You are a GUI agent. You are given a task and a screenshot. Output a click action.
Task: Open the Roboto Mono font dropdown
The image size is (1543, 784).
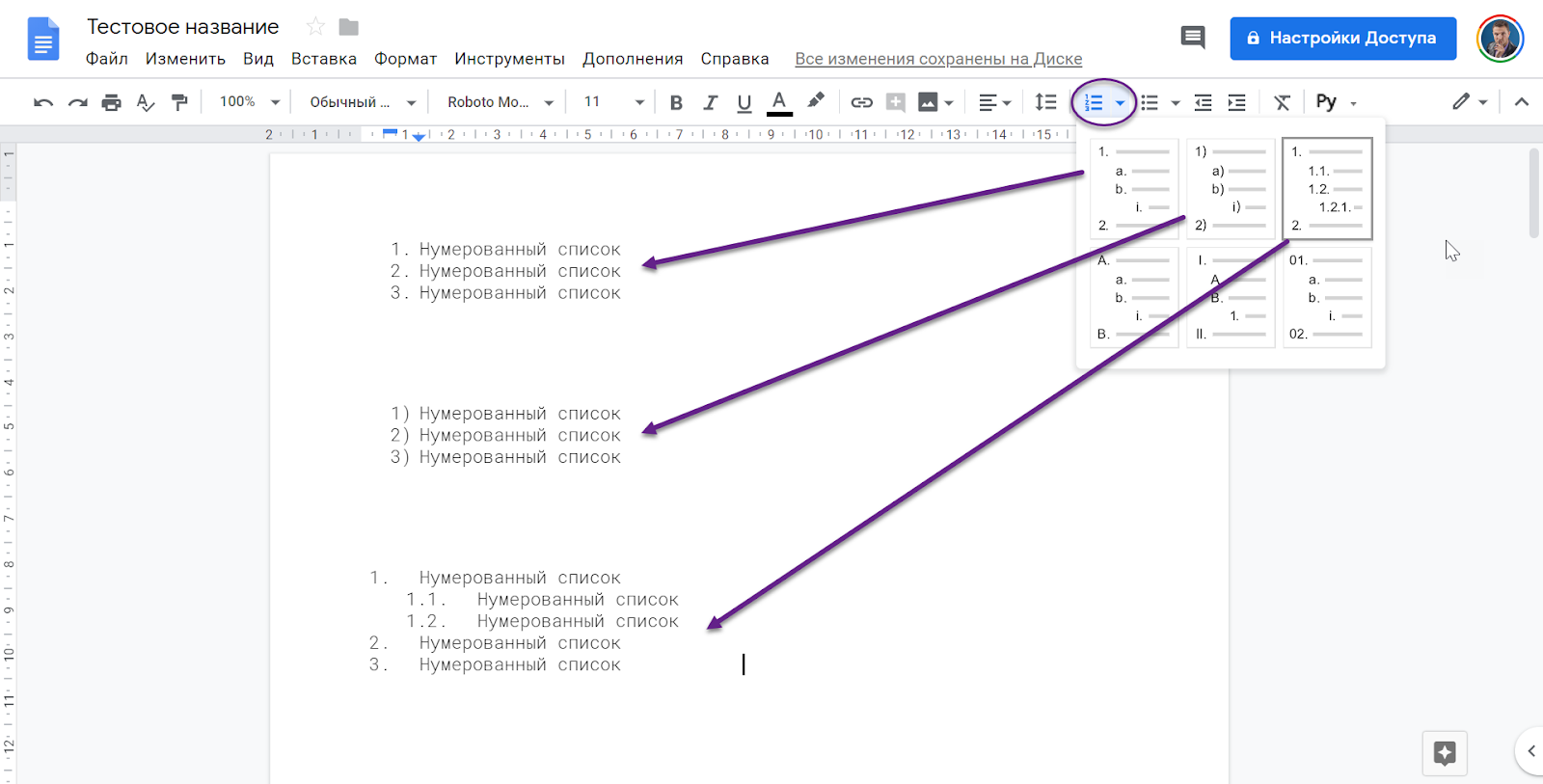coord(500,102)
